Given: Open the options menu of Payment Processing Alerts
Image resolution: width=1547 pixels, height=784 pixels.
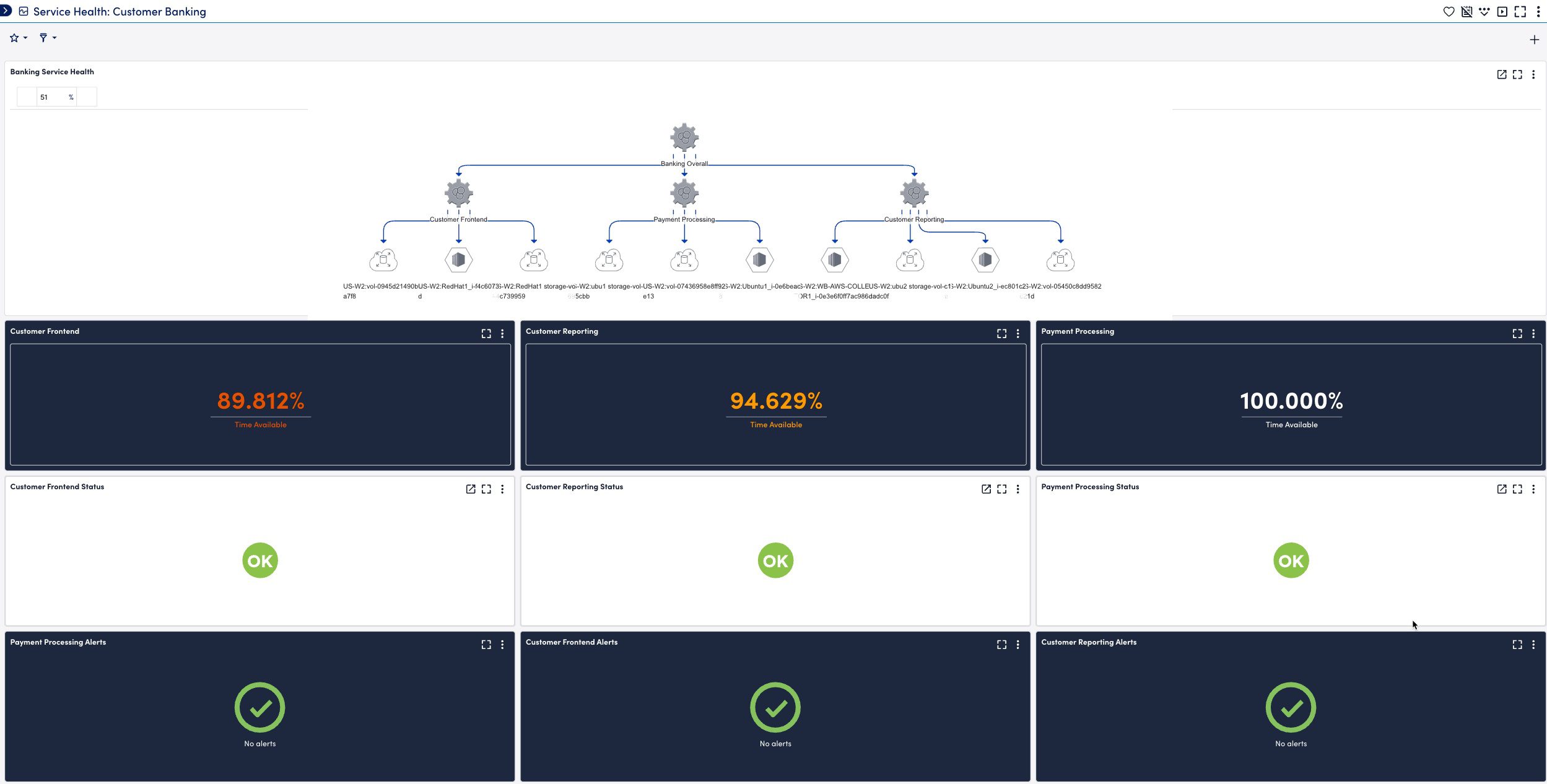Looking at the screenshot, I should pyautogui.click(x=502, y=644).
